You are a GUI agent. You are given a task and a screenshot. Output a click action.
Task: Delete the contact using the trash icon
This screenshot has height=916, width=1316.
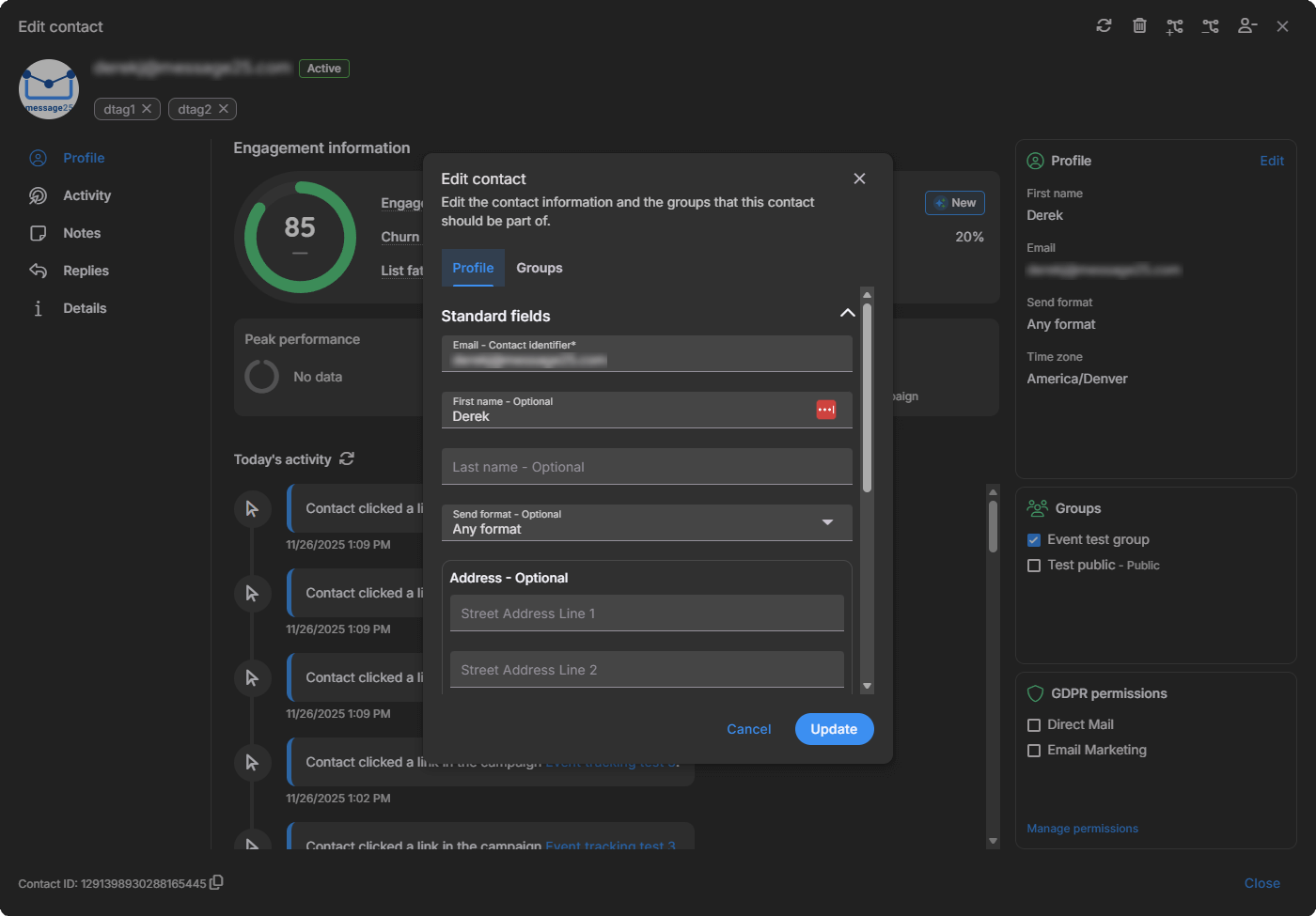(x=1139, y=25)
